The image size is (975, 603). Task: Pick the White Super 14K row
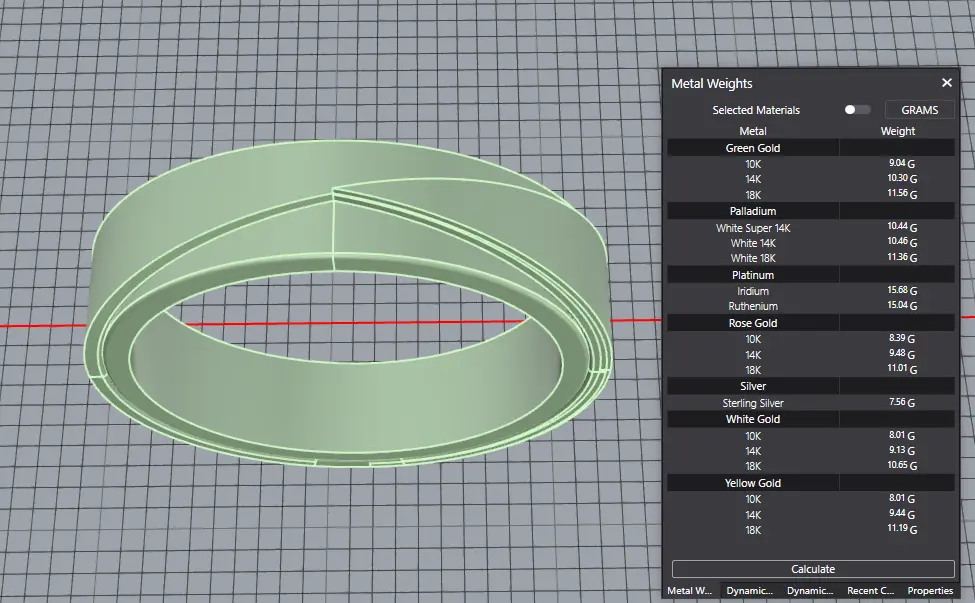click(x=753, y=228)
